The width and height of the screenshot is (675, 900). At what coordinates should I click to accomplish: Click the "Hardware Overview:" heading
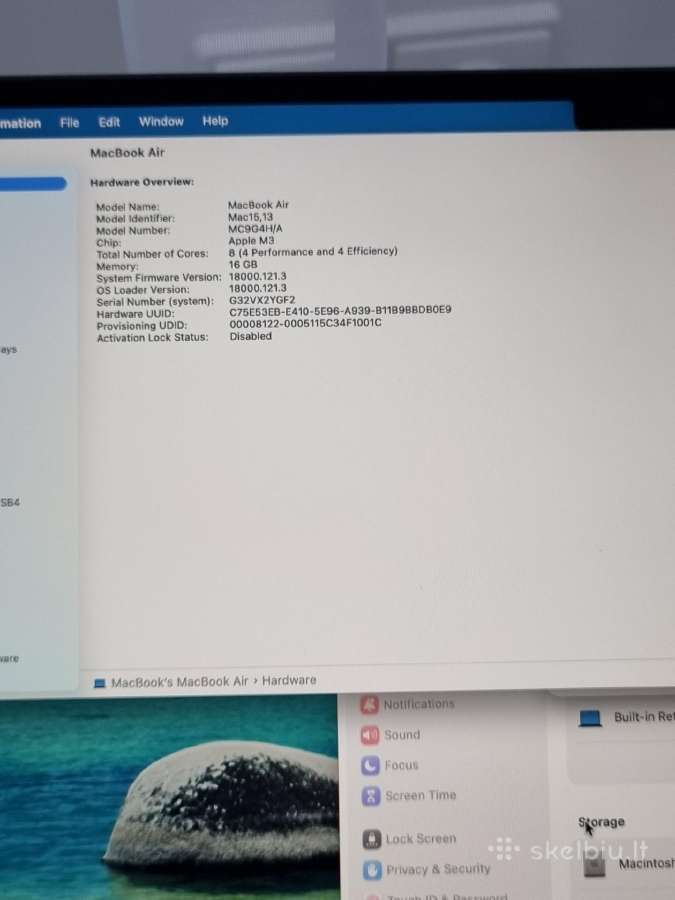coord(142,182)
